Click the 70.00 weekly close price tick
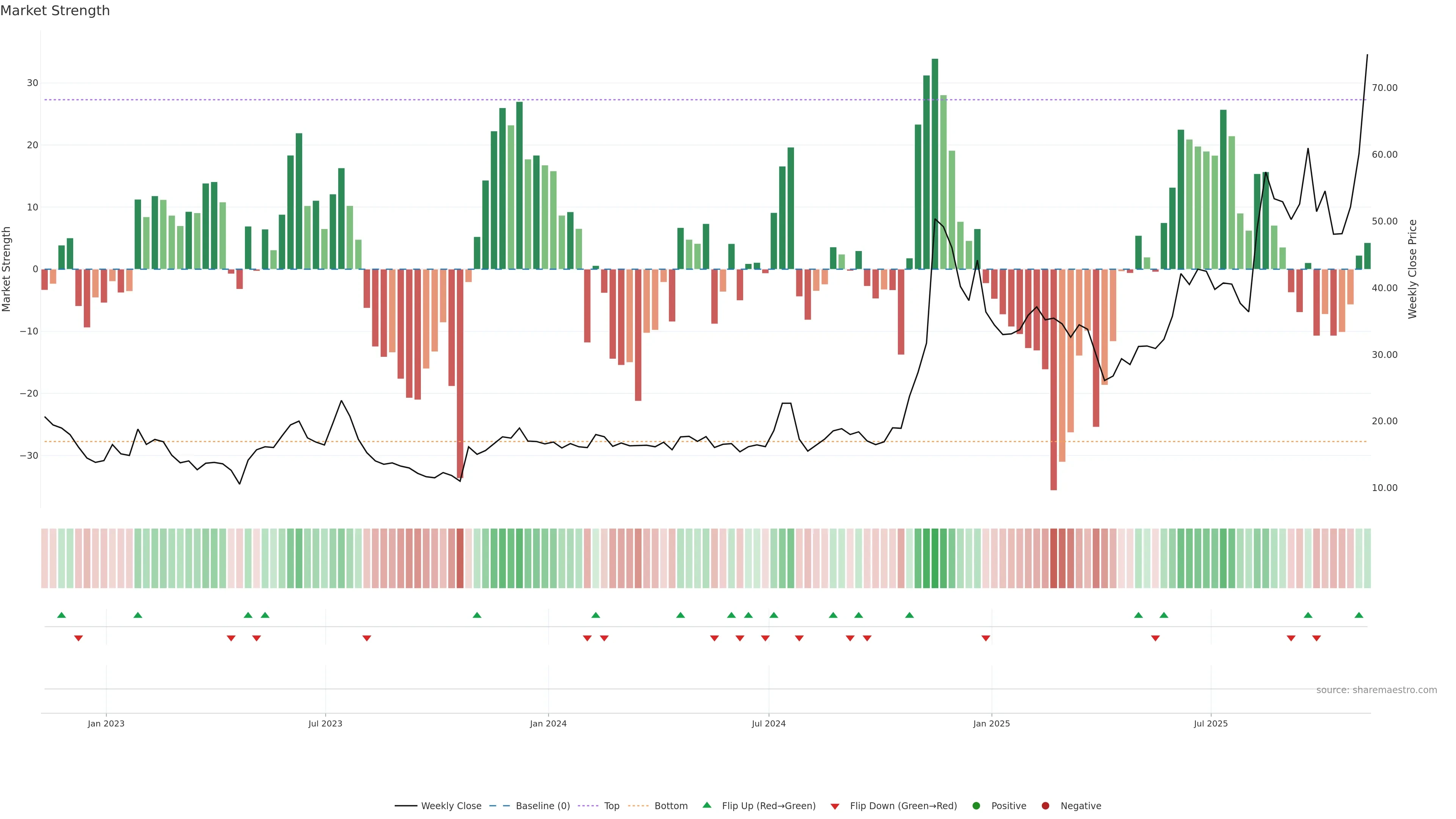Image resolution: width=1456 pixels, height=819 pixels. [x=1384, y=88]
